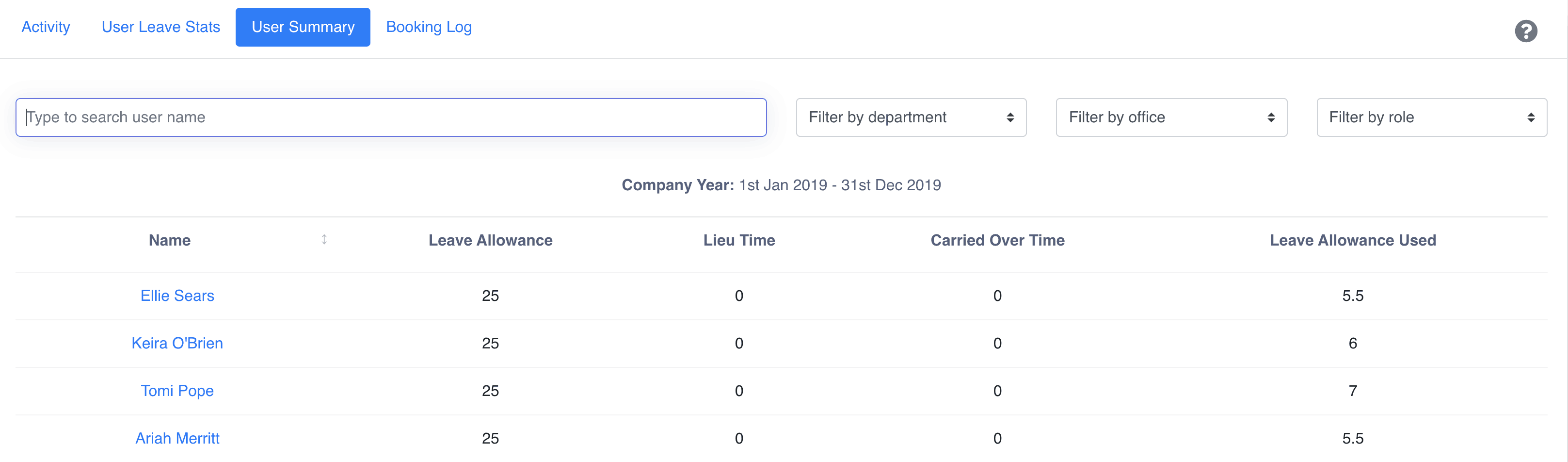The width and height of the screenshot is (1568, 462).
Task: Open the Filter by office dropdown
Action: pos(1170,117)
